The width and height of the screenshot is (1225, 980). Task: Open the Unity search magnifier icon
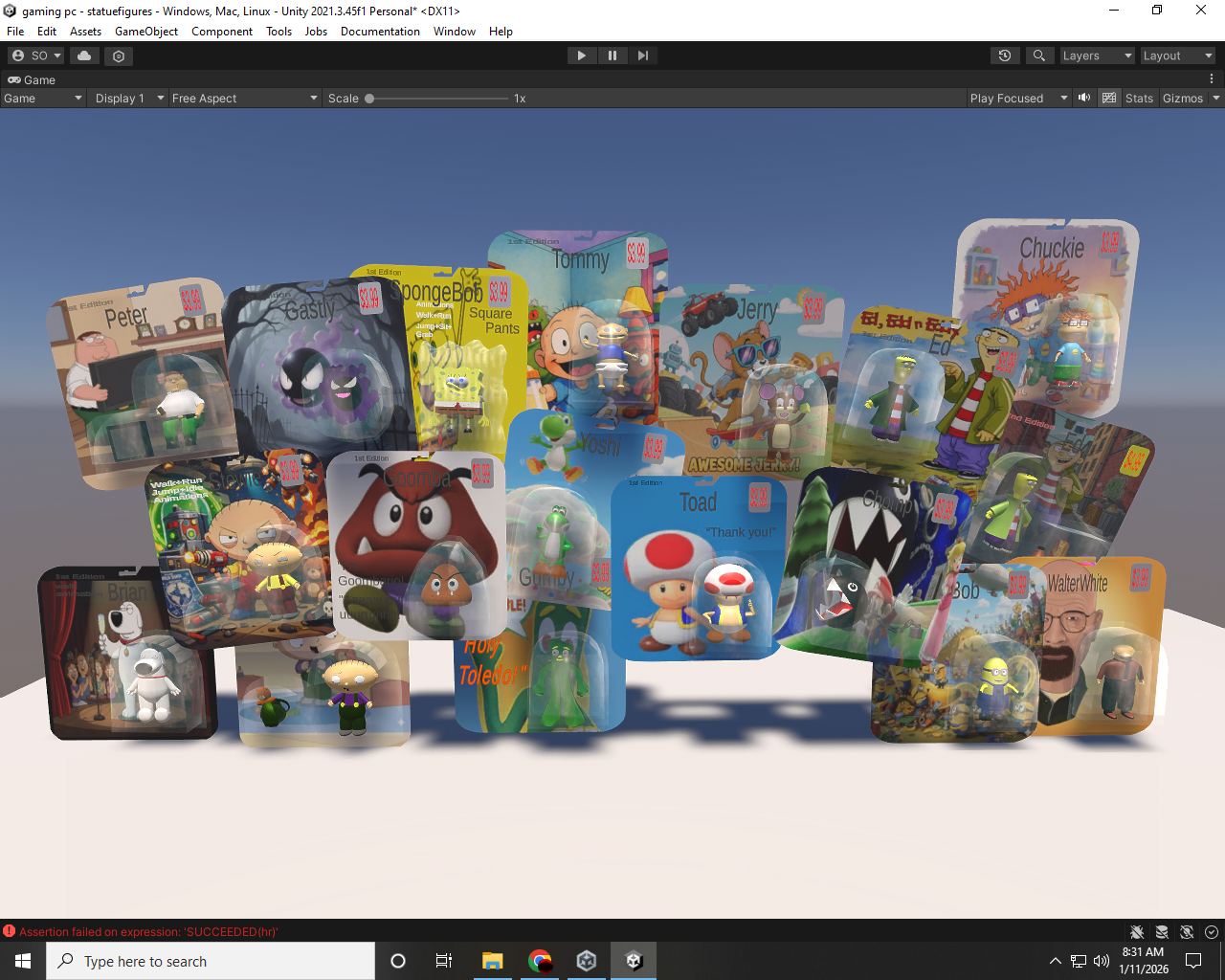click(x=1039, y=56)
